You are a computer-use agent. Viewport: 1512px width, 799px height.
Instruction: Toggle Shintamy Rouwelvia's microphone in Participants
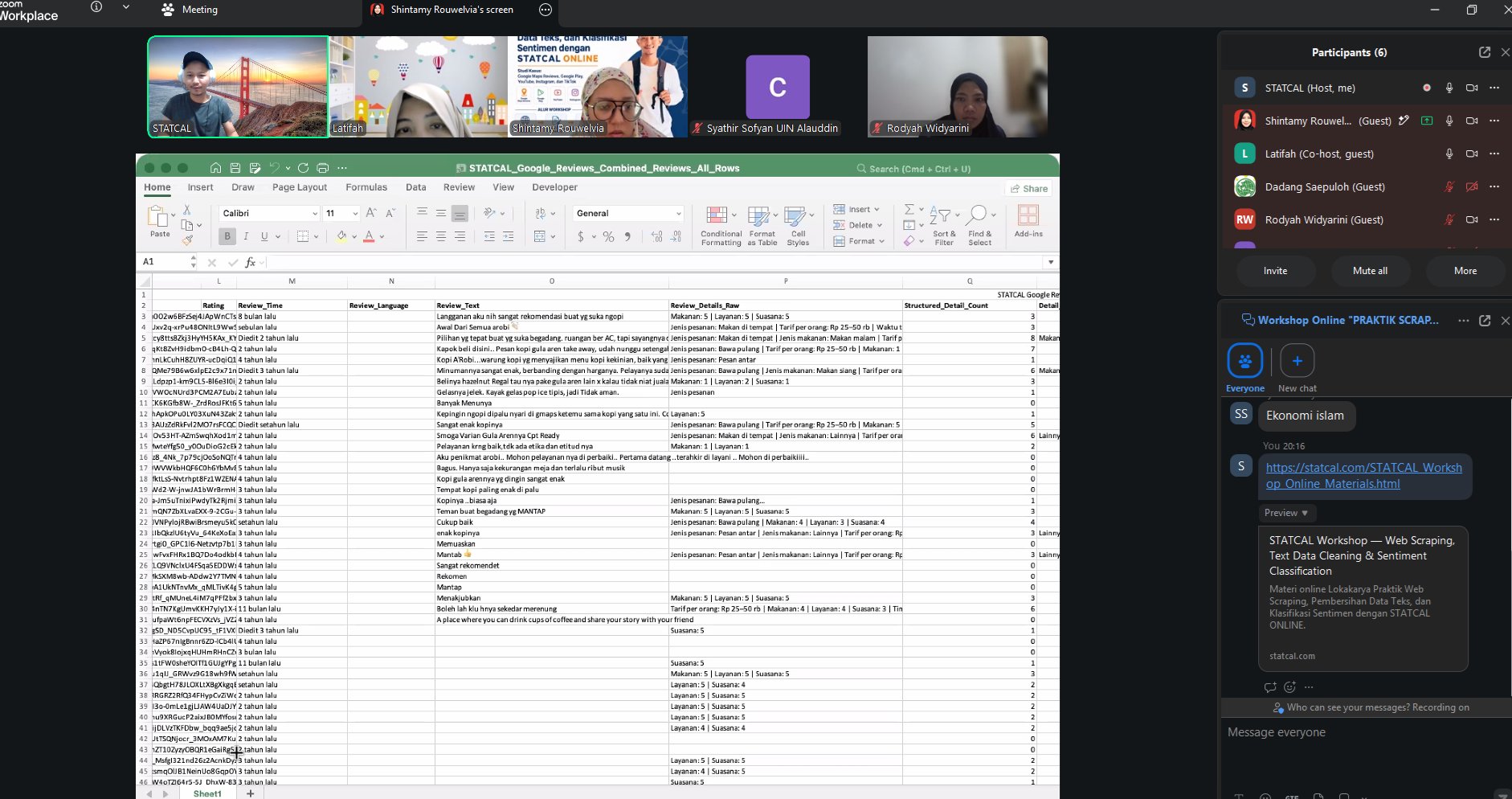pyautogui.click(x=1449, y=121)
